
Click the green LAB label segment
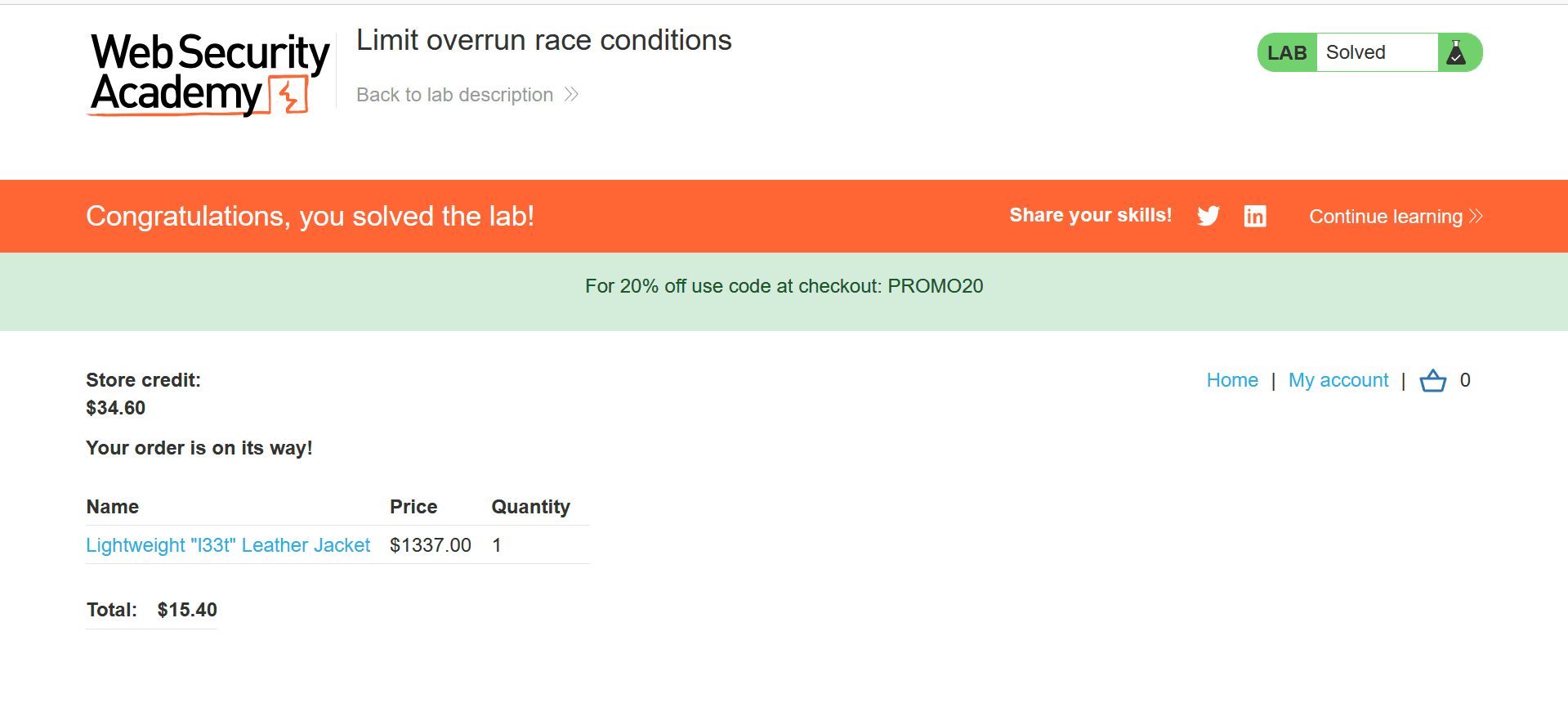pos(1286,51)
